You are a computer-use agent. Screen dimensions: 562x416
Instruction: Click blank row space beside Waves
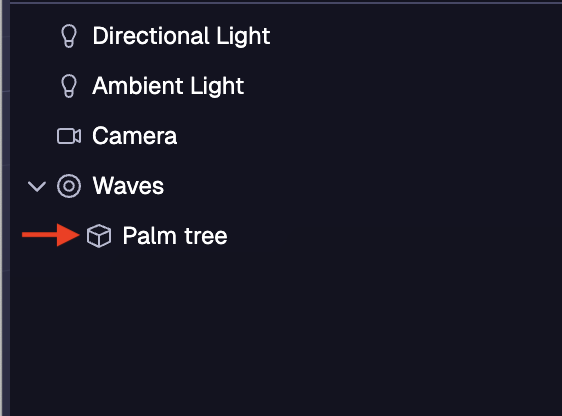pos(362,186)
